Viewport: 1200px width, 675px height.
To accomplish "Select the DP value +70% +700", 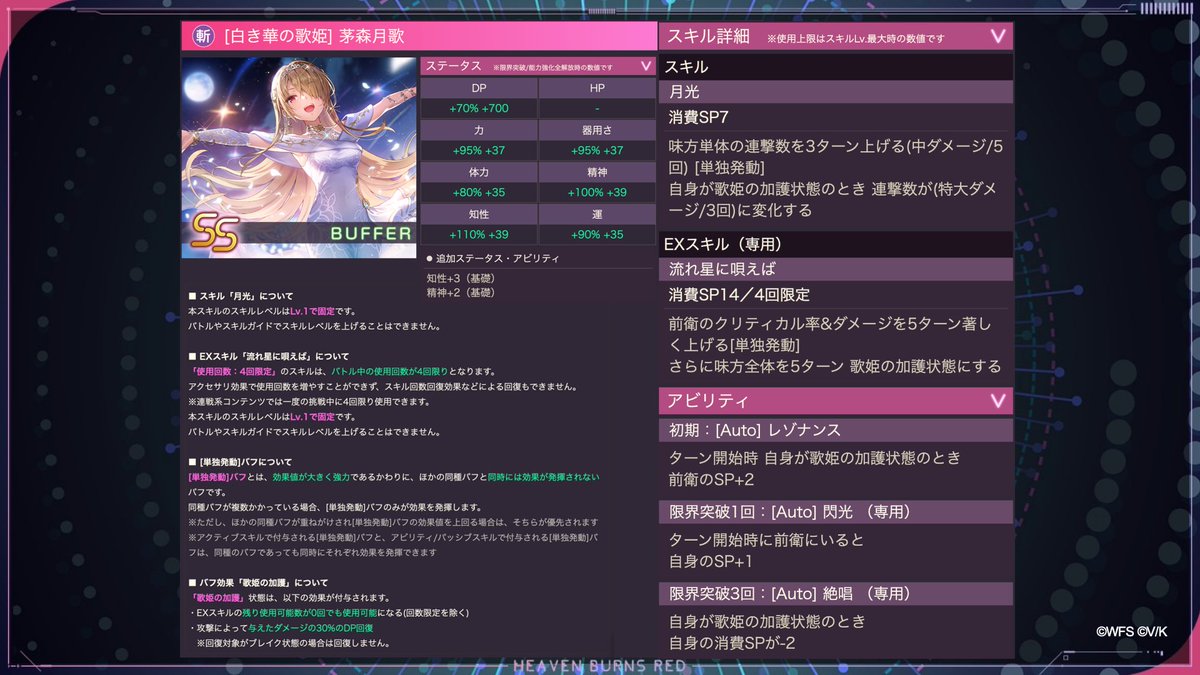I will coord(479,108).
